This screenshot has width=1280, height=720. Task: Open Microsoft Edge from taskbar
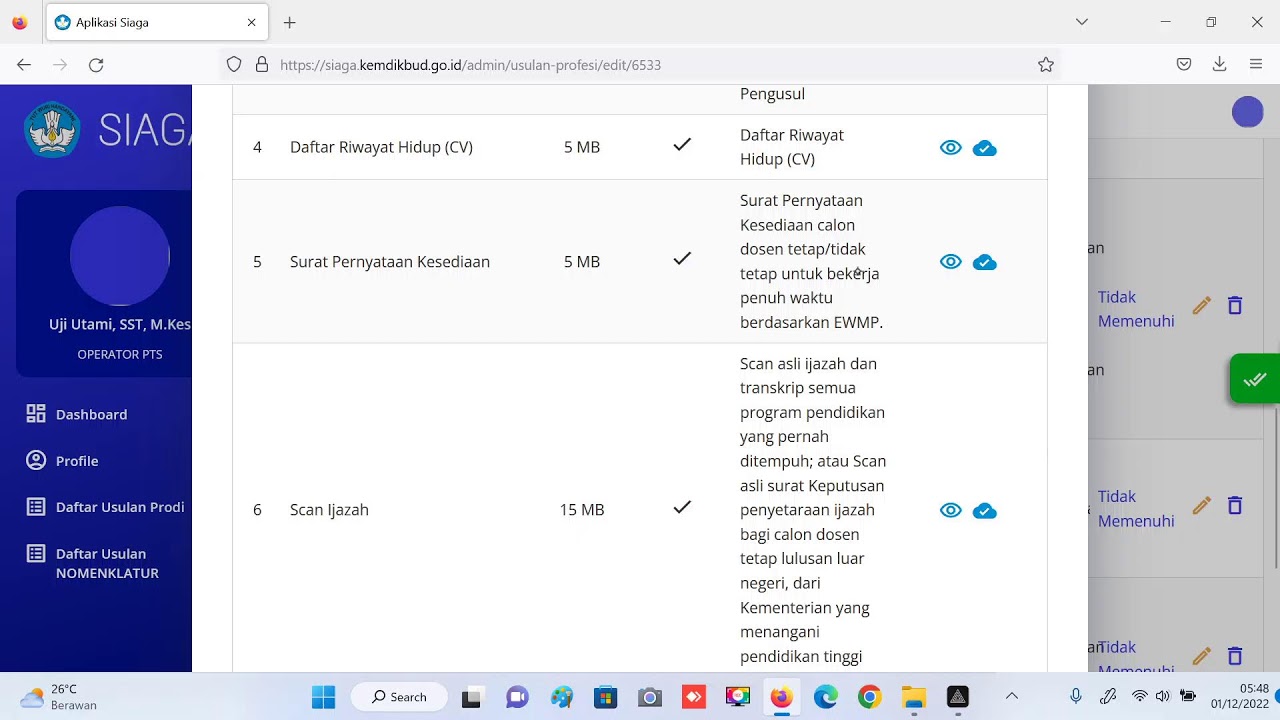(x=826, y=697)
